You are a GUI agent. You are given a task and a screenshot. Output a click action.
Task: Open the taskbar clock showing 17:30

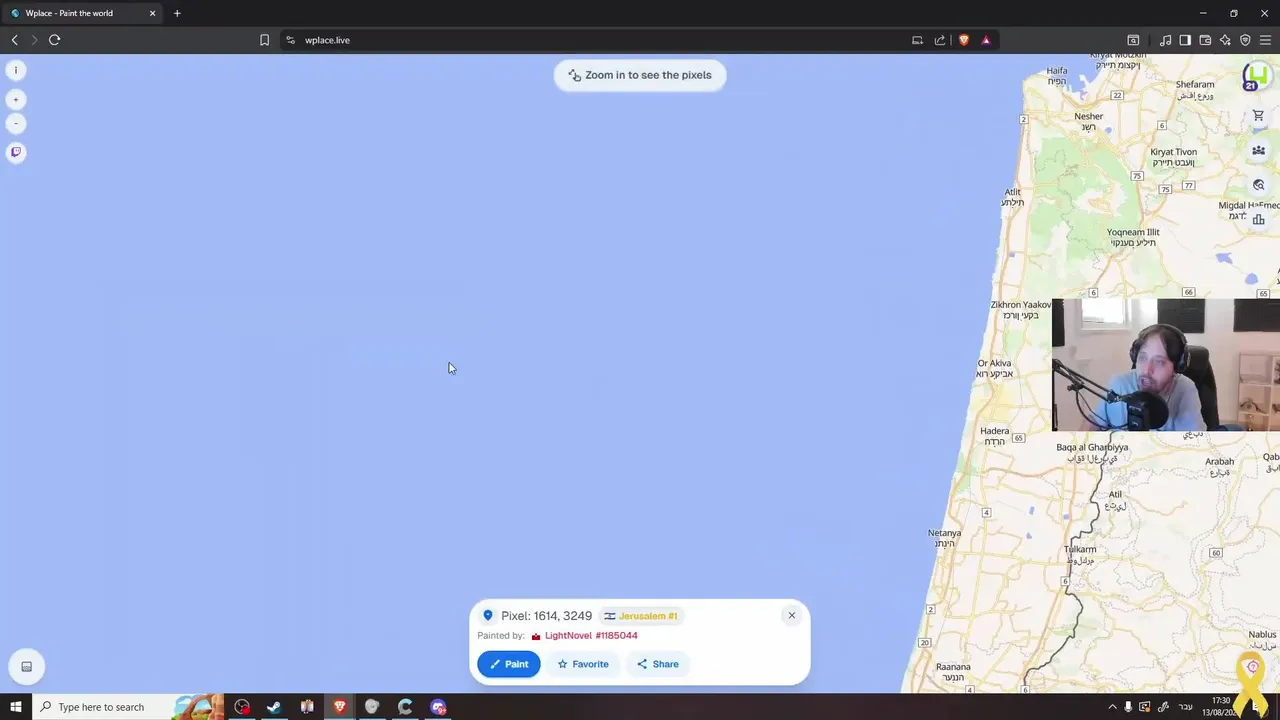pyautogui.click(x=1221, y=707)
